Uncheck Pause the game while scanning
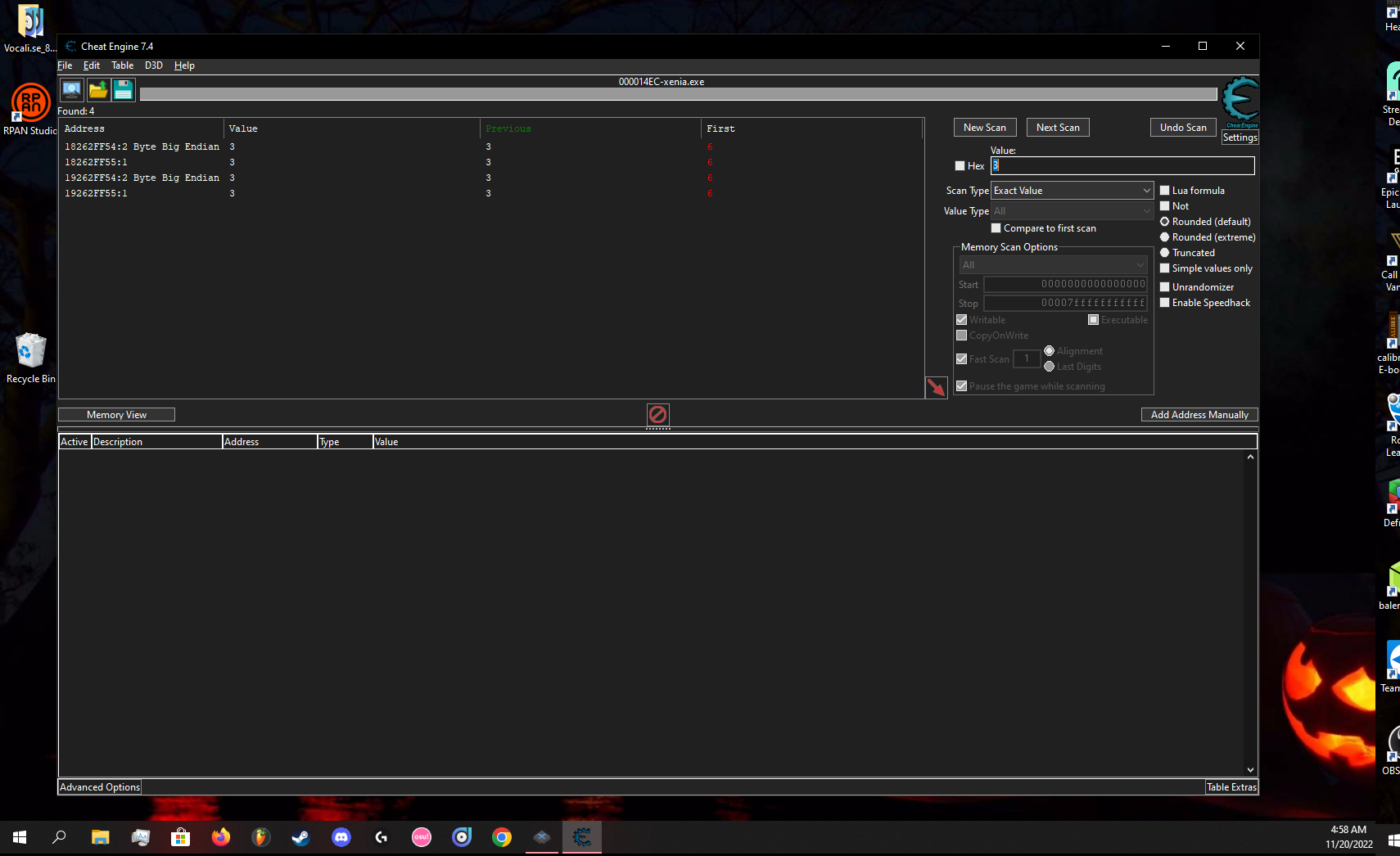The image size is (1400, 856). tap(961, 385)
